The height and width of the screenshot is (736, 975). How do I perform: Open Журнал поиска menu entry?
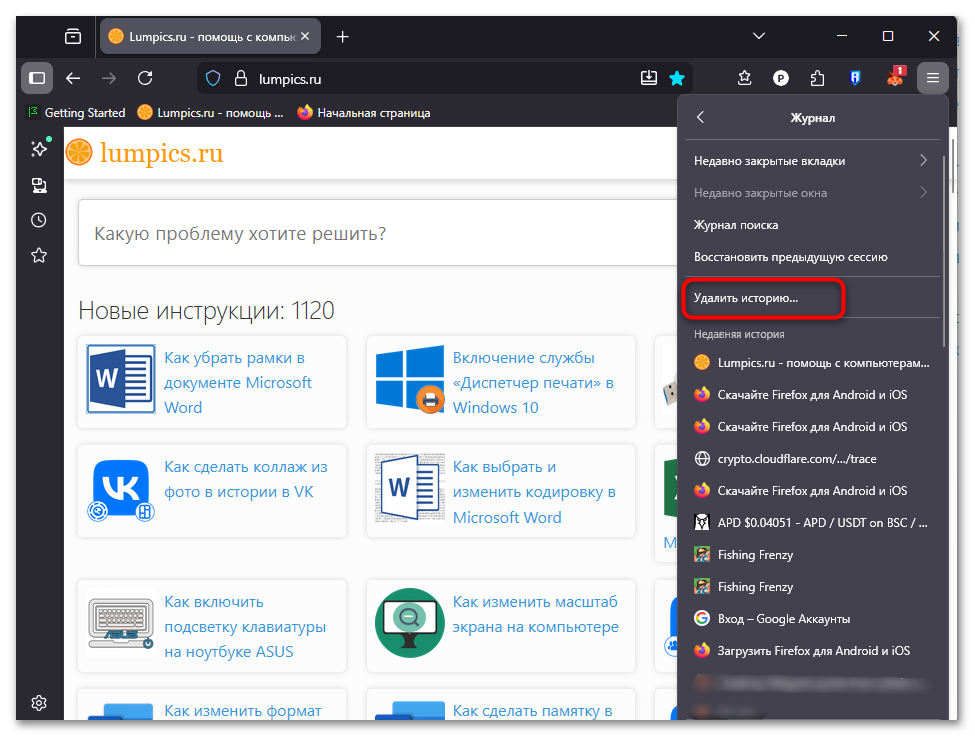(812, 225)
